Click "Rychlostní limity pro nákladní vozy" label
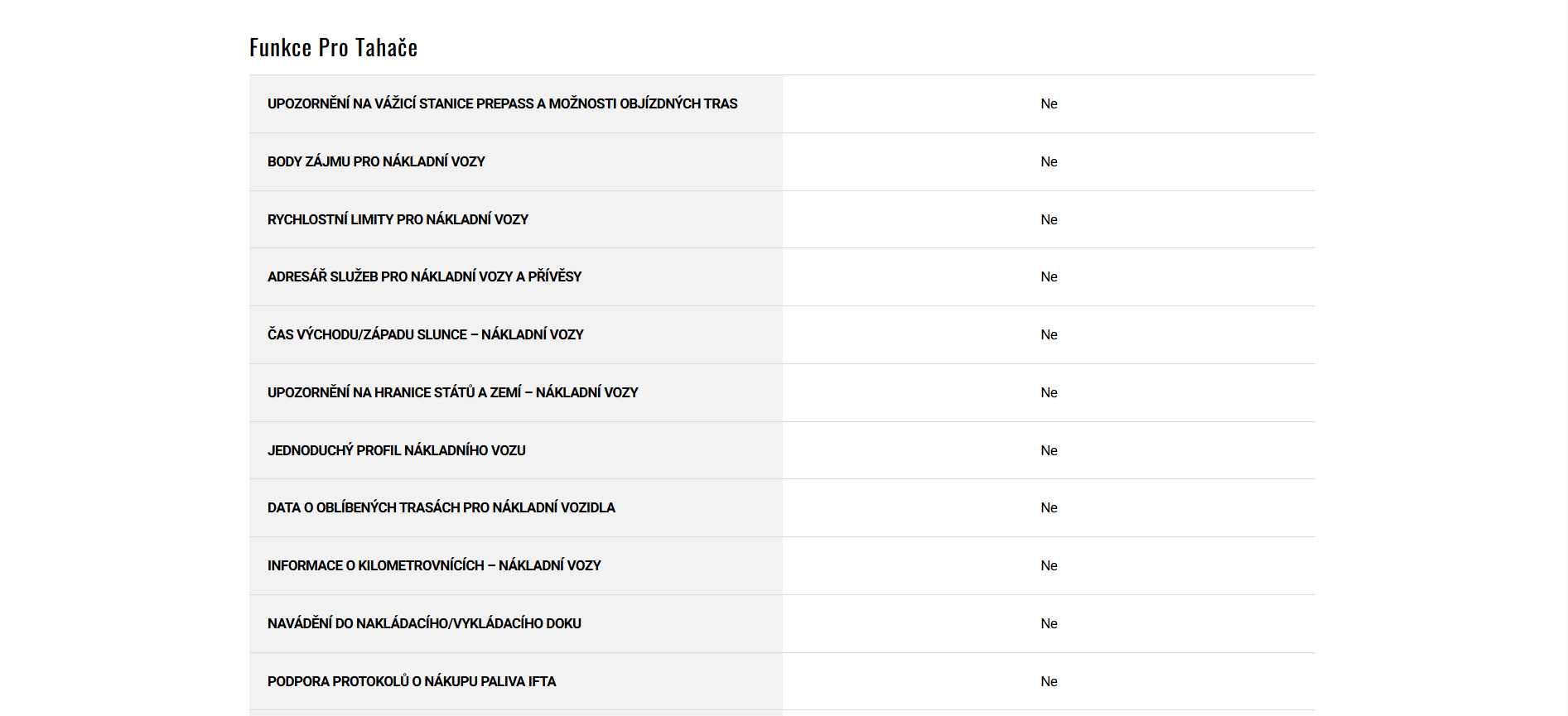Viewport: 1568px width, 716px height. 398,219
